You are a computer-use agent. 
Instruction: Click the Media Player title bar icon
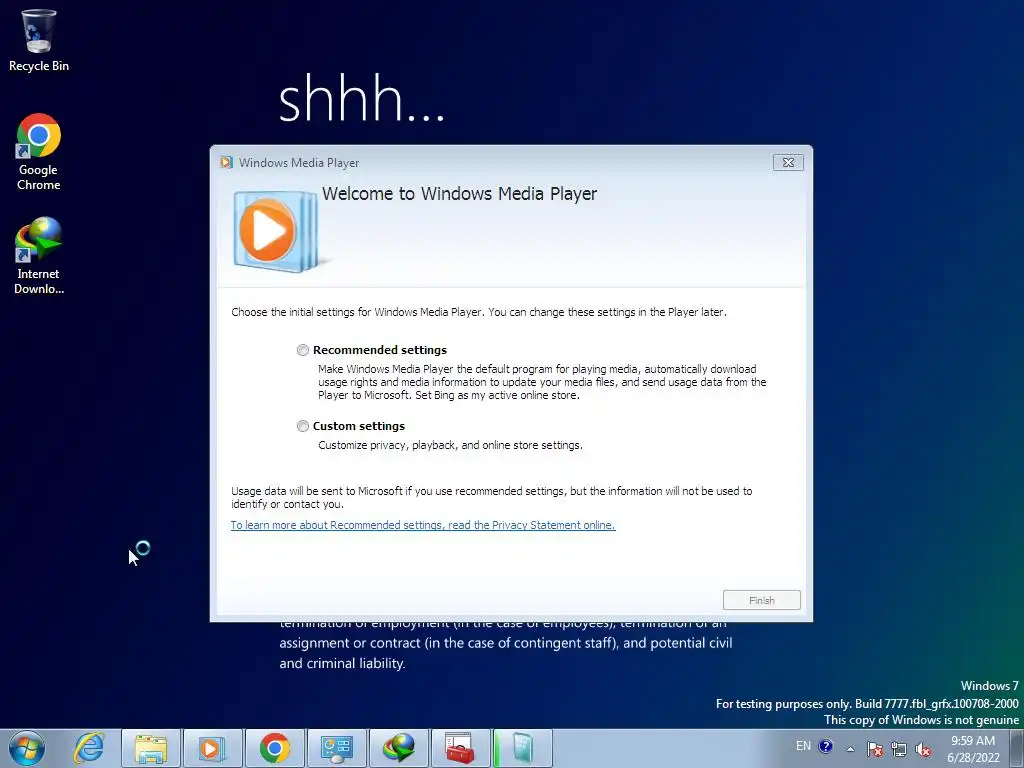[227, 163]
